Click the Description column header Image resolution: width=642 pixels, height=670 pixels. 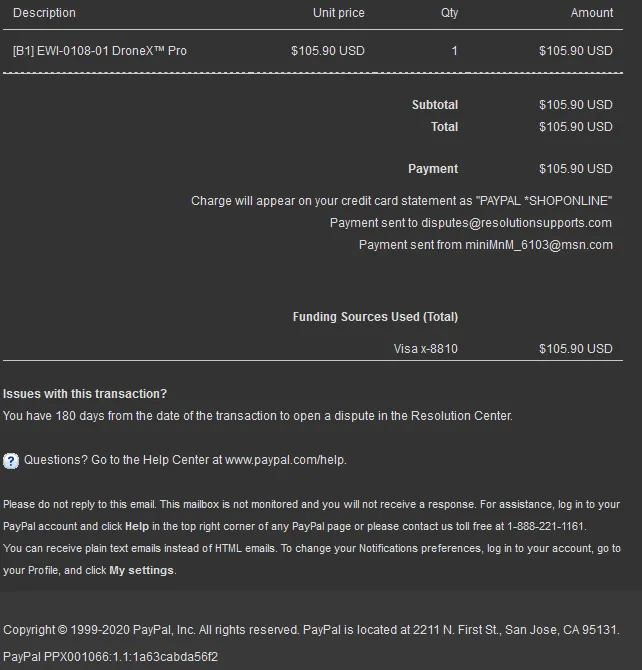tap(44, 13)
